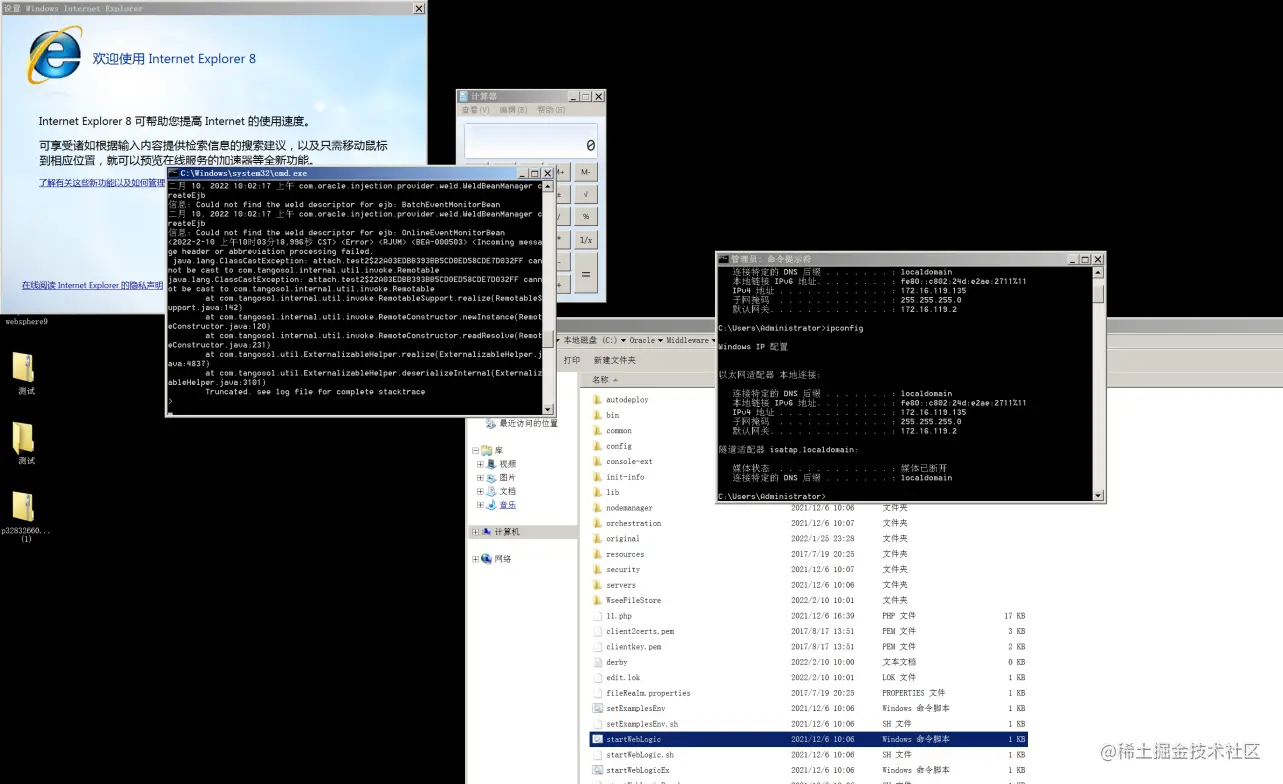Viewport: 1283px width, 784px height.
Task: Select the clientkey.pem file name
Action: click(x=634, y=647)
